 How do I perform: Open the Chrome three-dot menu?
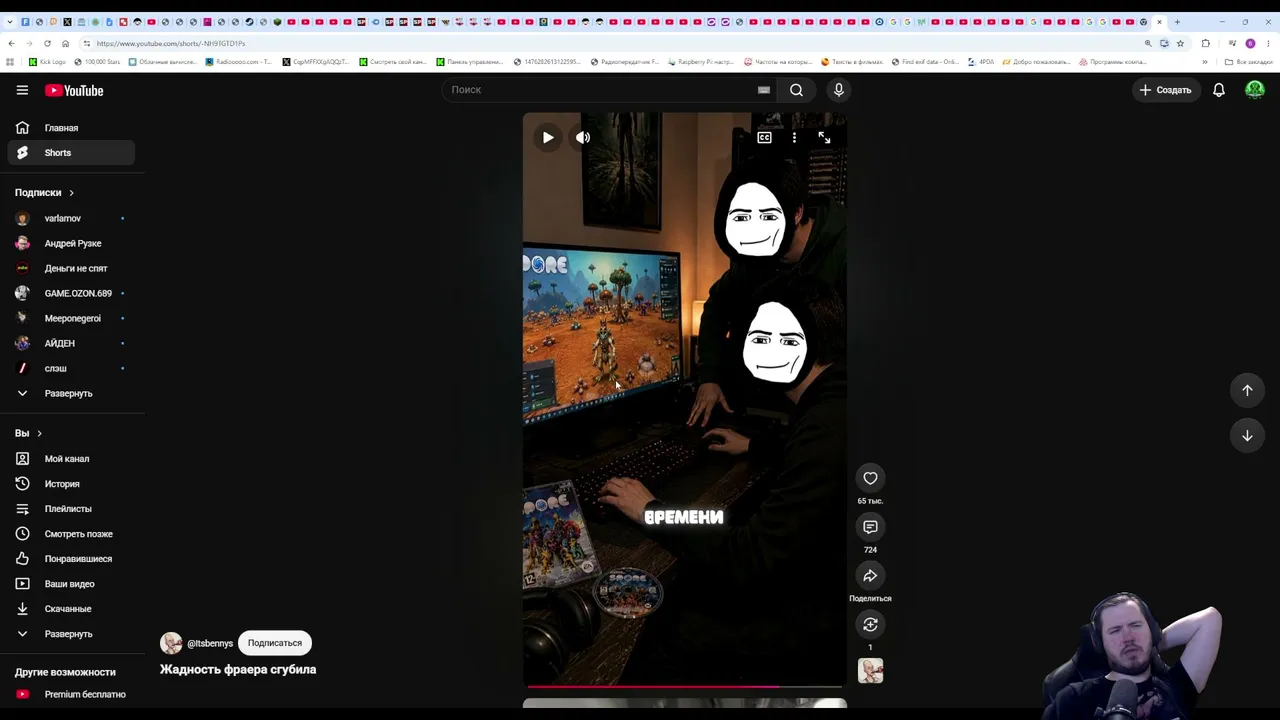click(1268, 43)
